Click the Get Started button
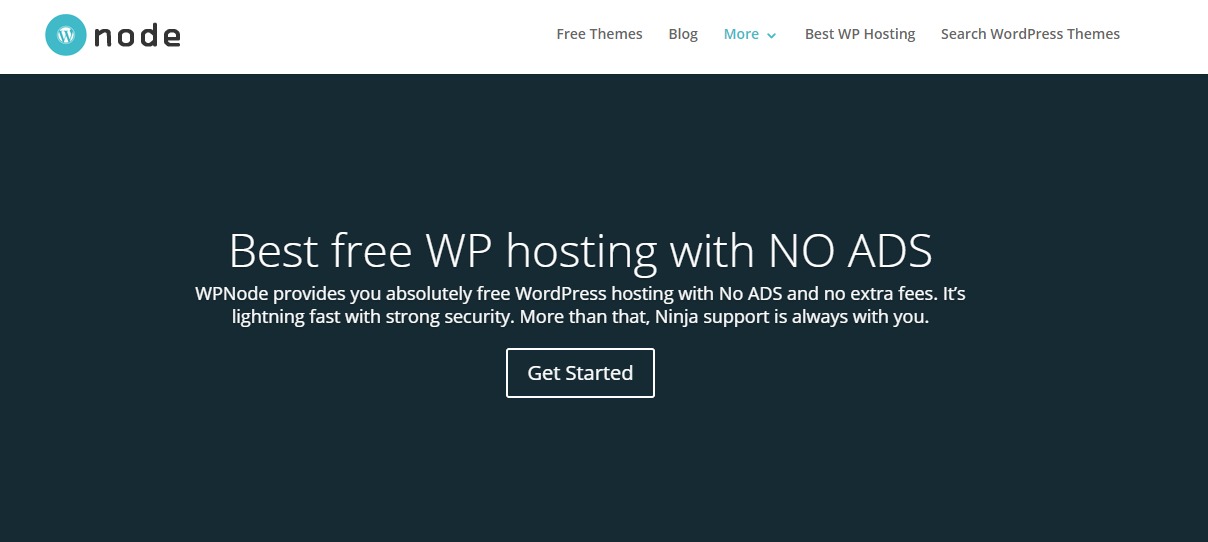1208x542 pixels. [x=580, y=373]
